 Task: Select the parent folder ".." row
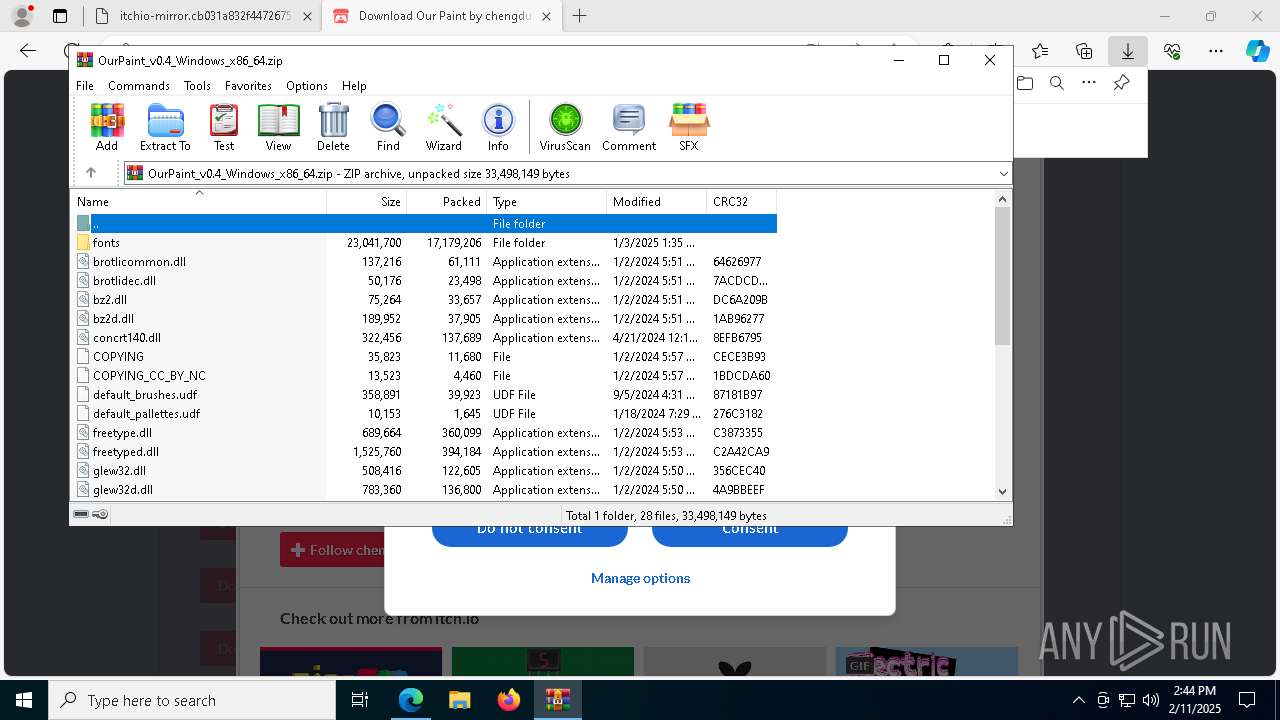tap(425, 223)
